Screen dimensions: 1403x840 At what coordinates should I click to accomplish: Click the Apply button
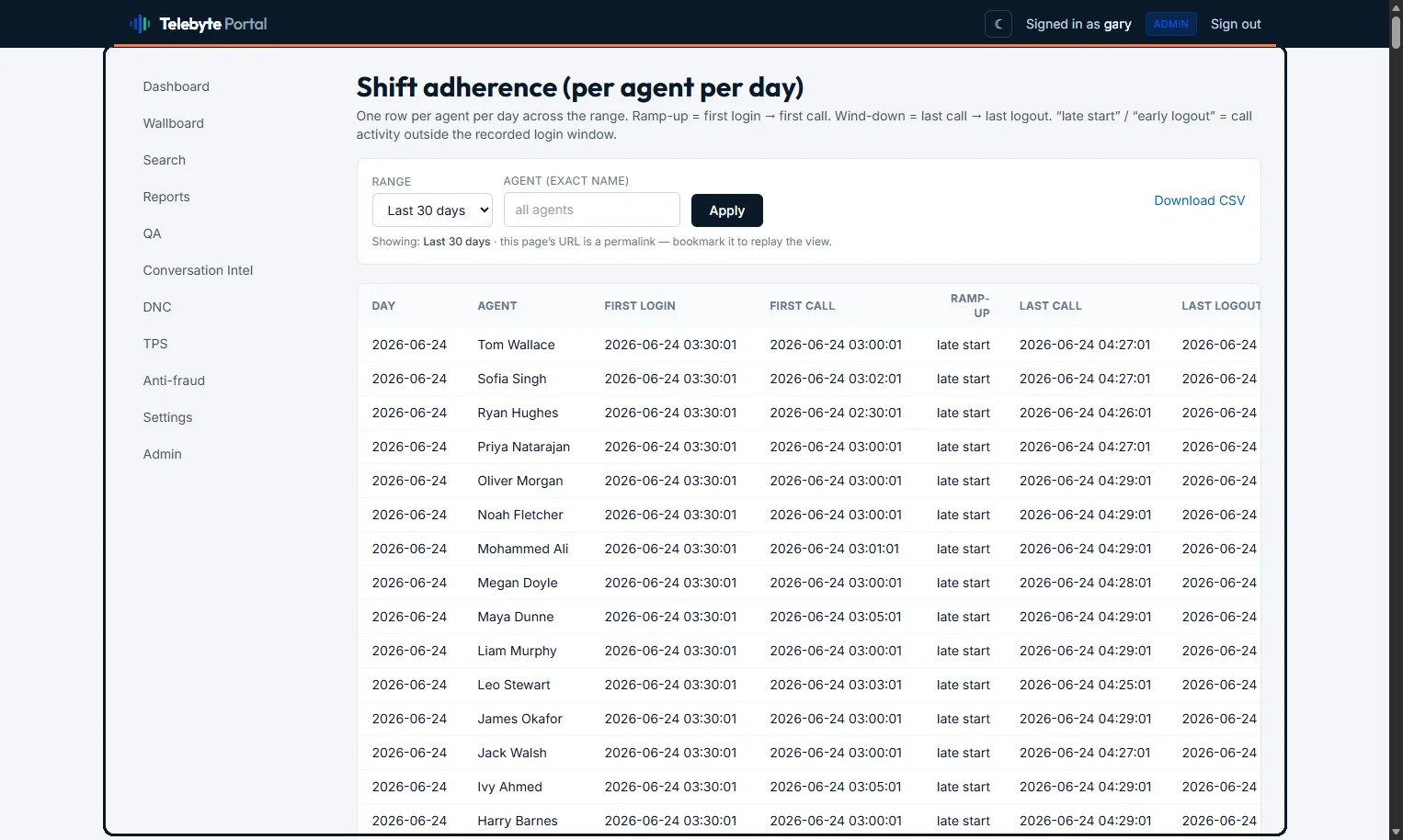[x=727, y=210]
